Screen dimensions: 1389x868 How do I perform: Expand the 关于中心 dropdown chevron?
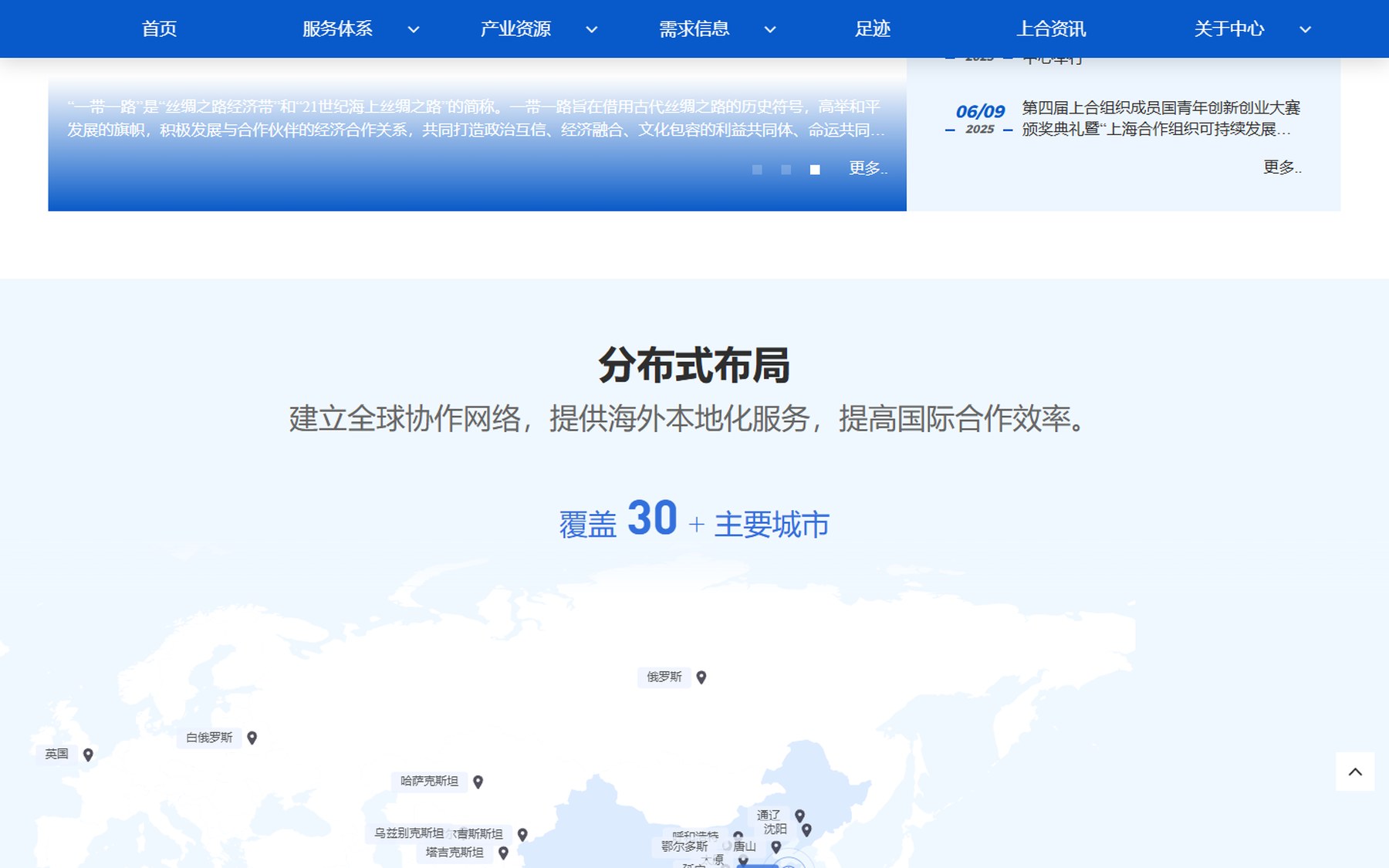click(x=1305, y=29)
